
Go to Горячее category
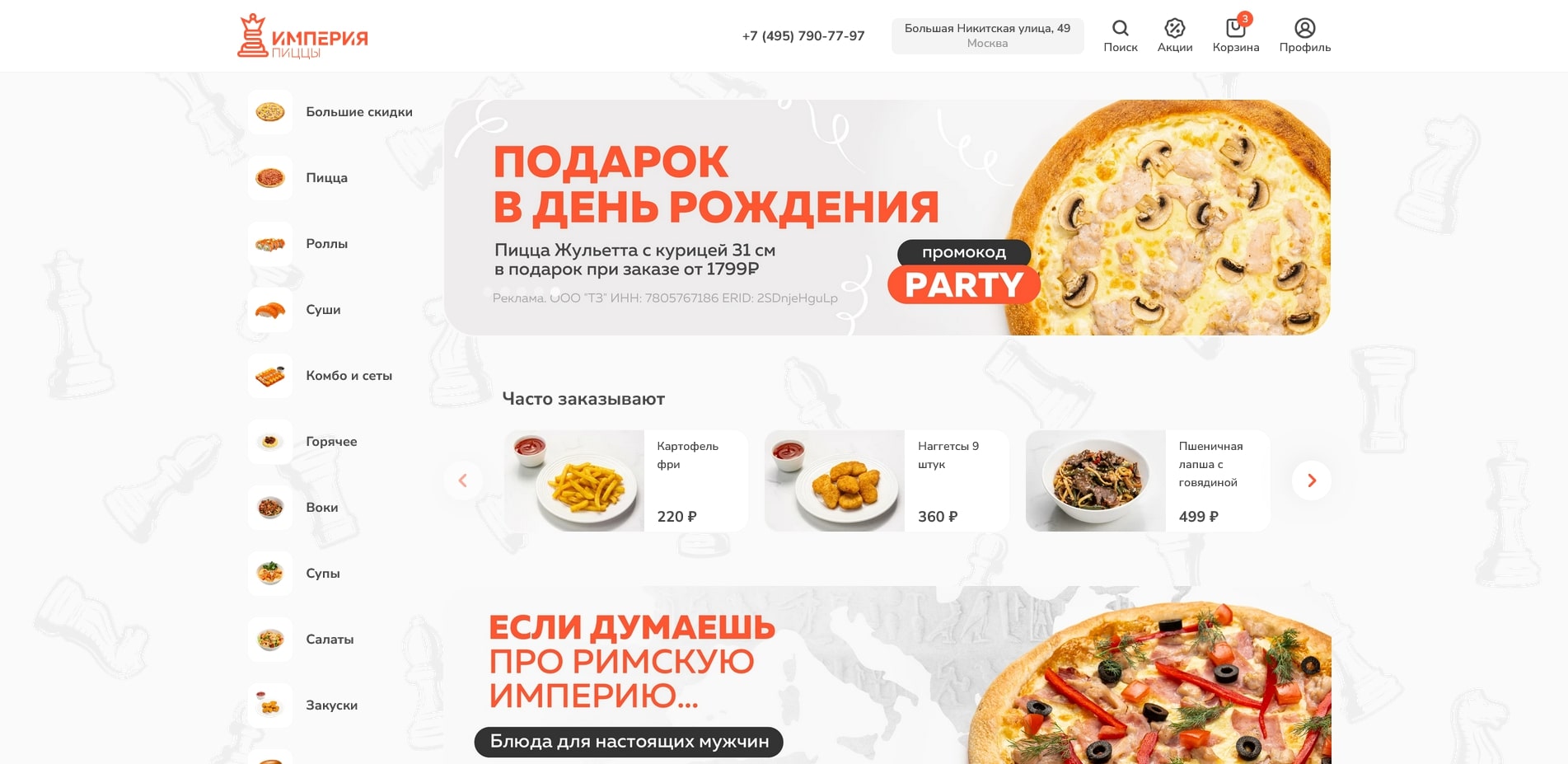point(331,442)
